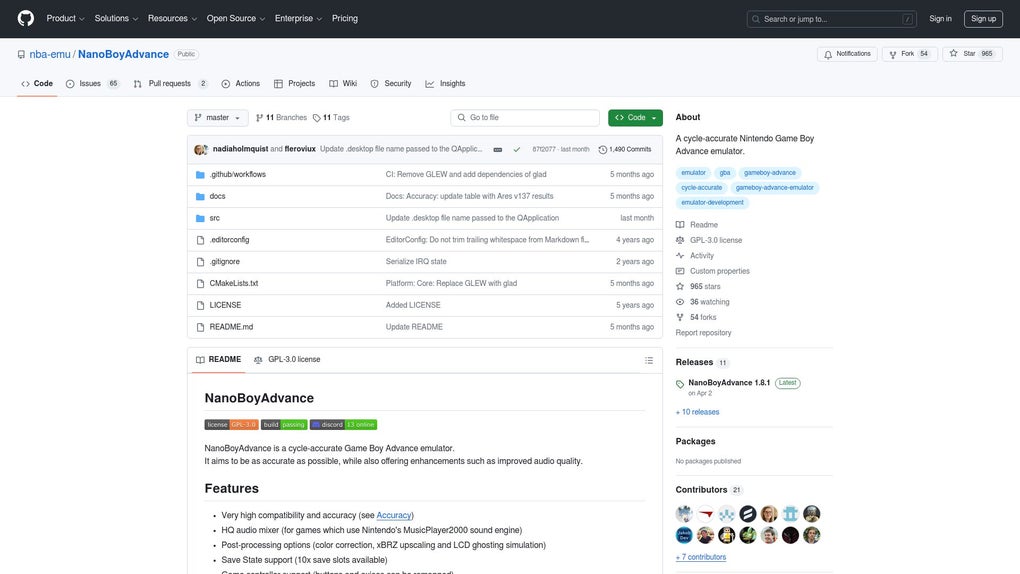Open the README.md file
The height and width of the screenshot is (574, 1020).
point(231,327)
